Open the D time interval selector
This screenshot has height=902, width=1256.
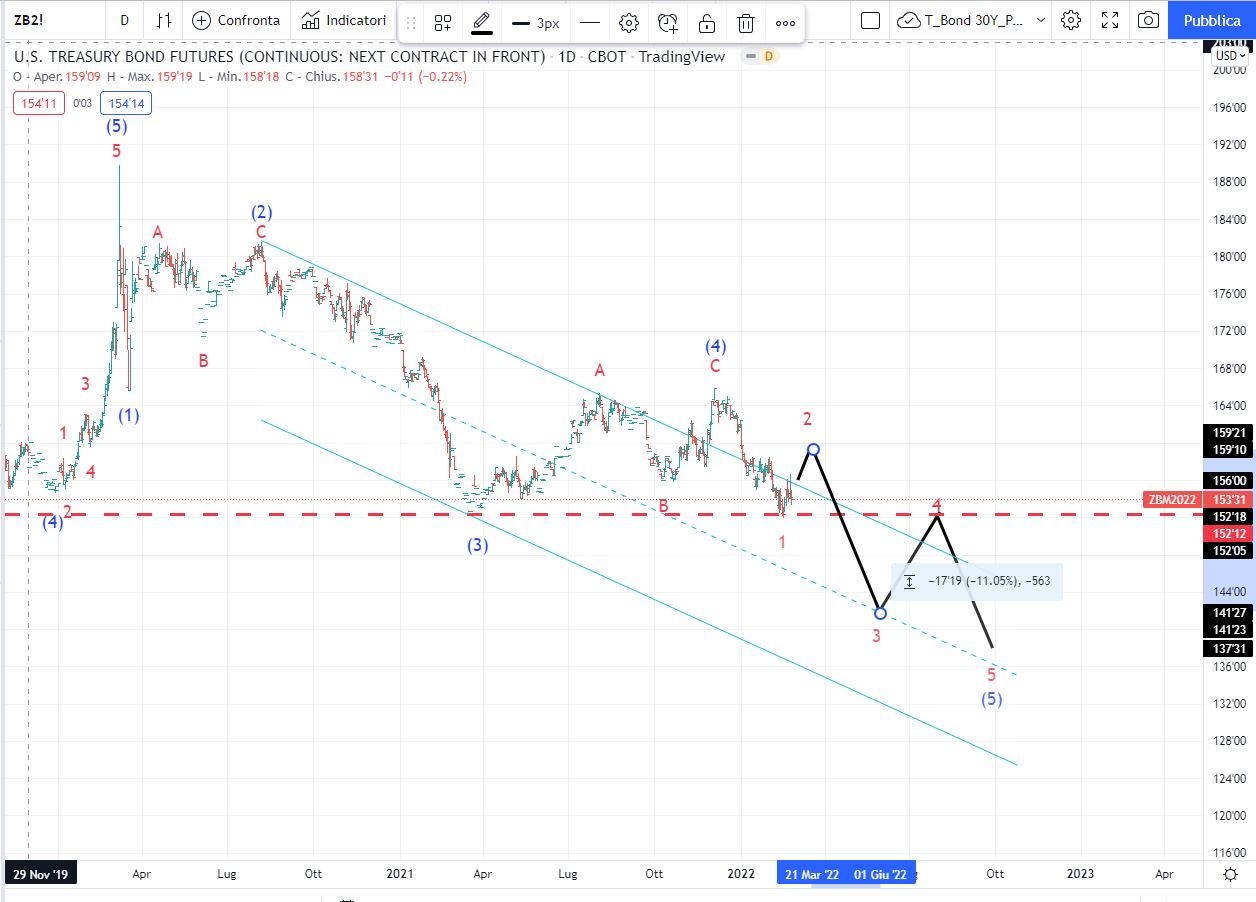124,20
